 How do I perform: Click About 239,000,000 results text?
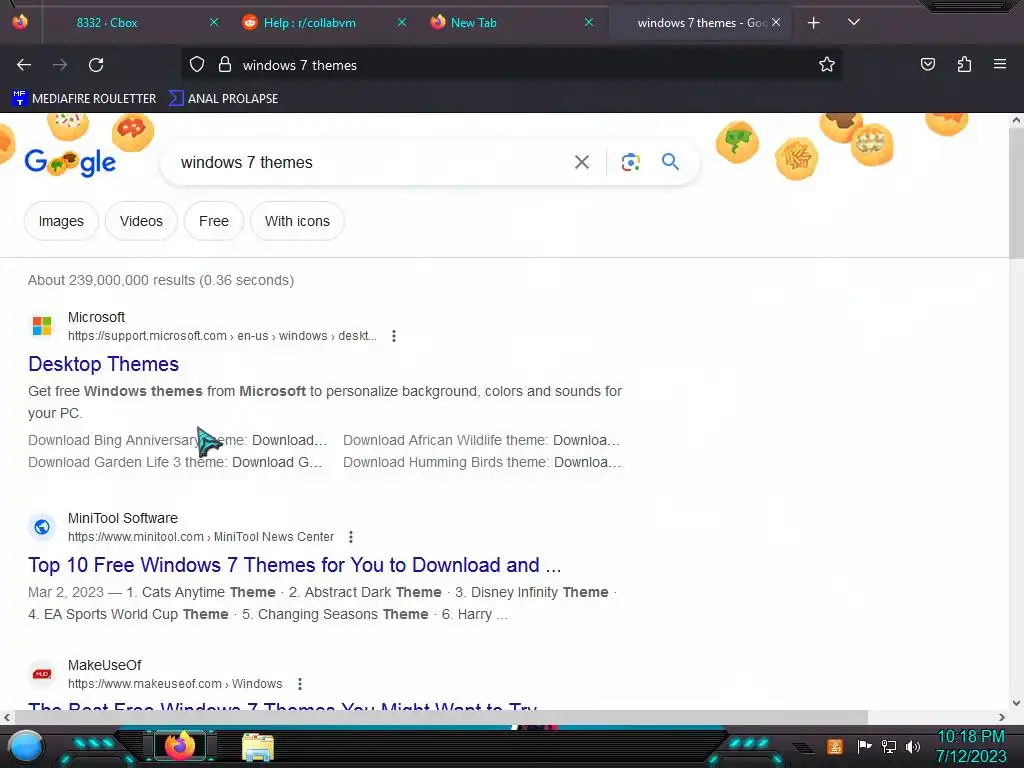coord(161,280)
